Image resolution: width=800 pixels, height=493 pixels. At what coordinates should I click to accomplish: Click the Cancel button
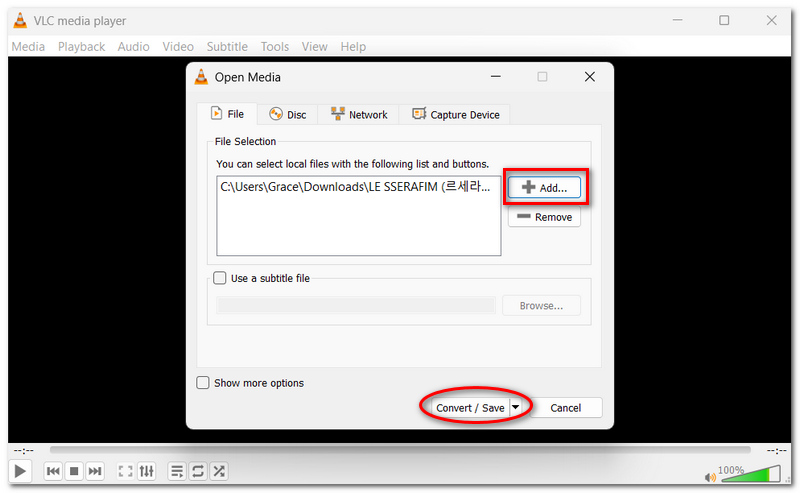565,408
